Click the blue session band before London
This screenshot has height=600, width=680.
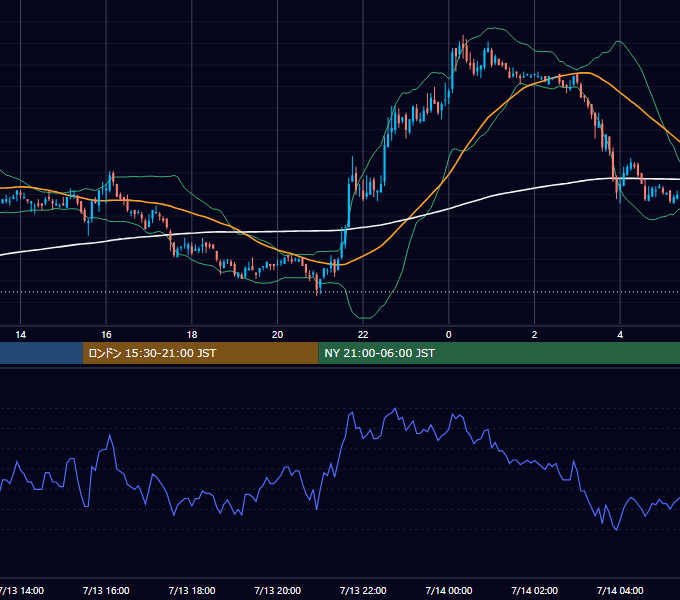coord(41,353)
